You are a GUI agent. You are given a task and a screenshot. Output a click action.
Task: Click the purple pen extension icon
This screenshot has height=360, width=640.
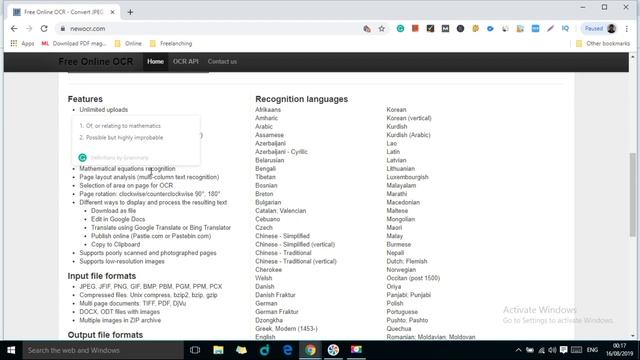(x=550, y=29)
